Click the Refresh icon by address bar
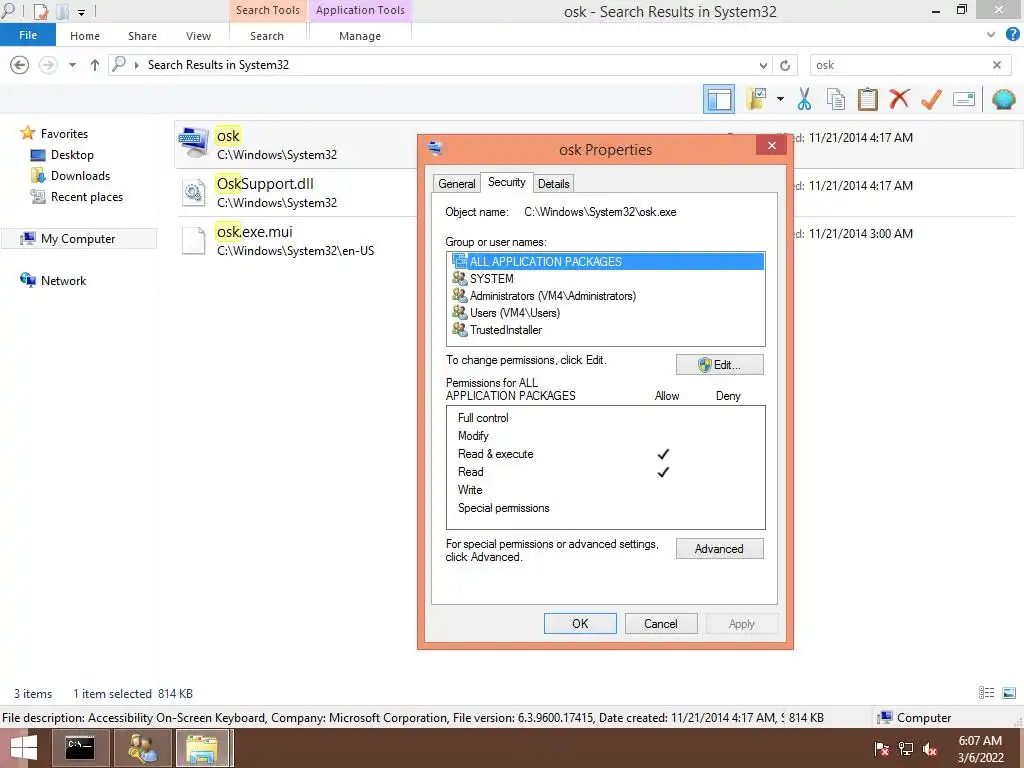 (x=785, y=65)
